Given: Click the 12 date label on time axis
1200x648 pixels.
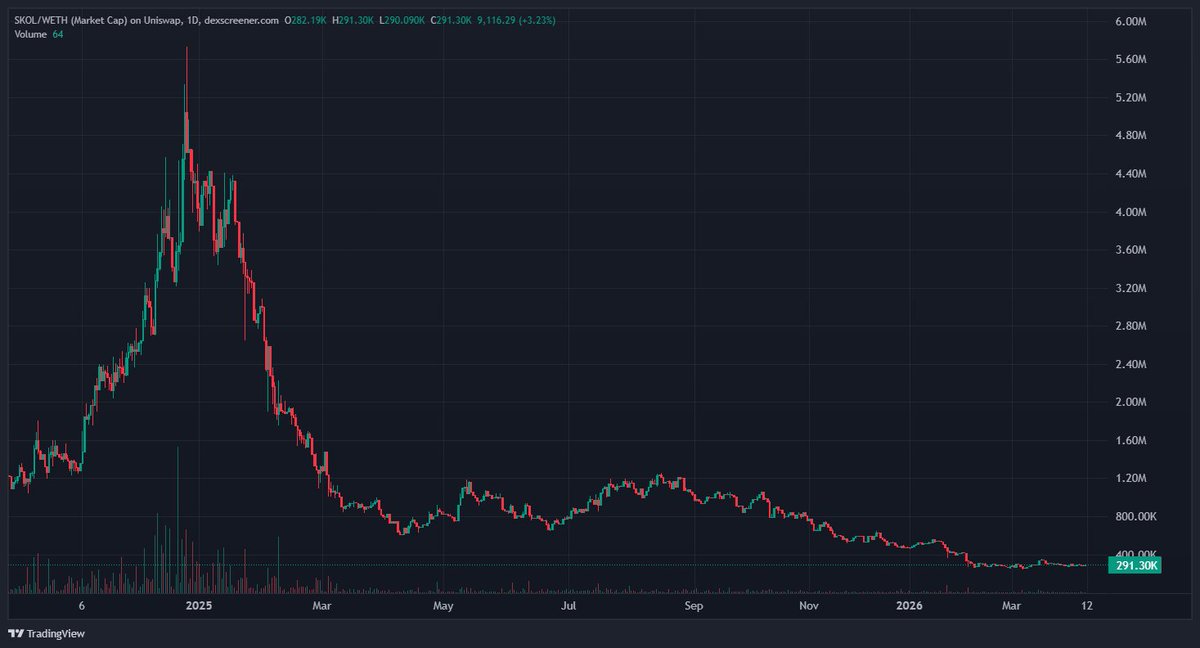Looking at the screenshot, I should click(x=1085, y=606).
